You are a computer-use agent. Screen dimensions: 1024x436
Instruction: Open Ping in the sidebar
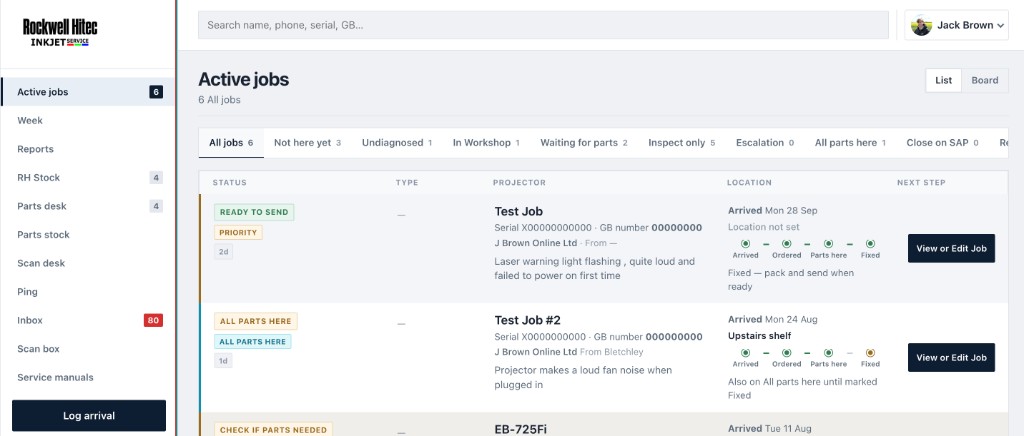coord(88,292)
